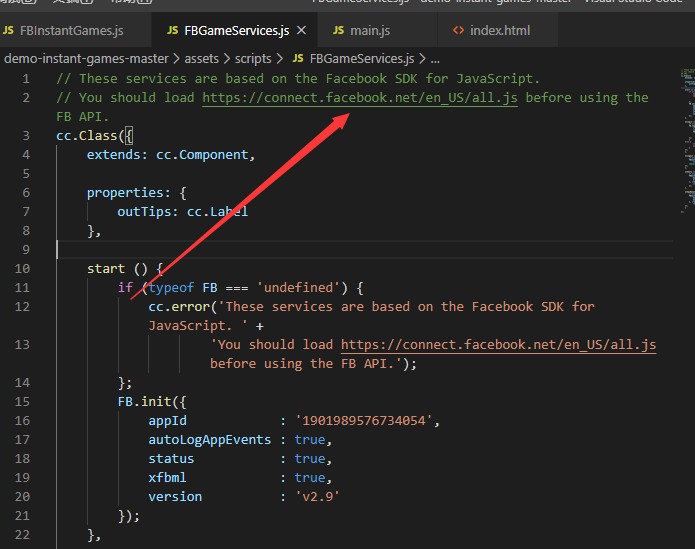This screenshot has height=549, width=695.
Task: Open the all.js URL on line 2
Action: click(360, 98)
